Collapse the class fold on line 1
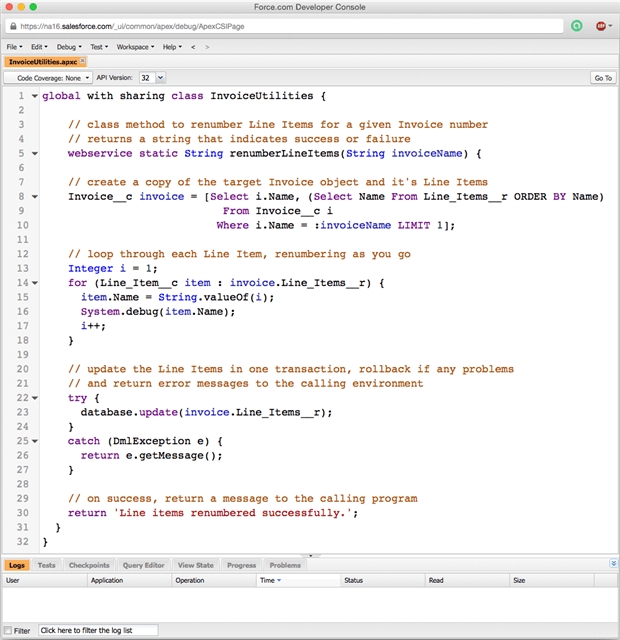The image size is (620, 640). [35, 96]
